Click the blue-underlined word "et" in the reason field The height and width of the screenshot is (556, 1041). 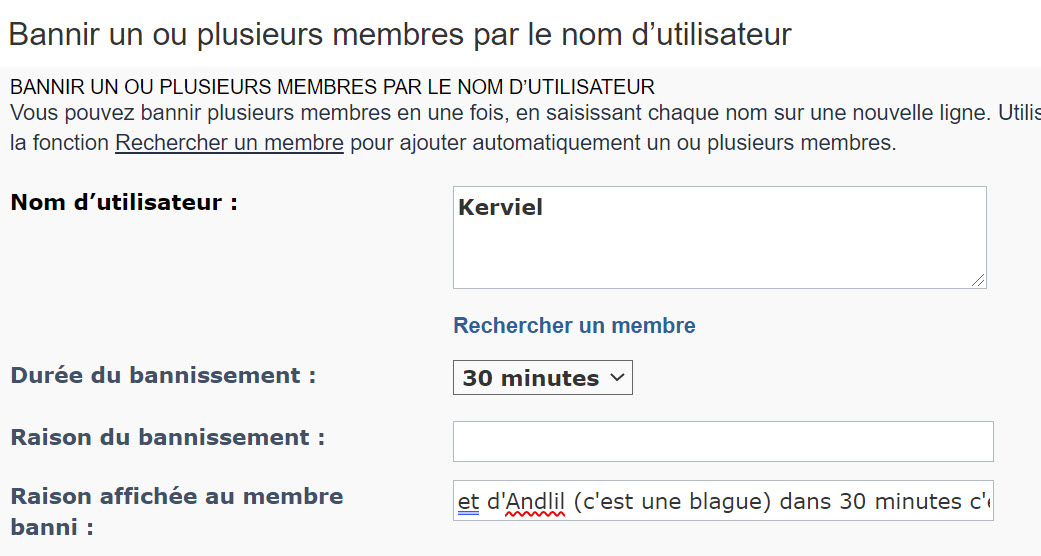(468, 501)
